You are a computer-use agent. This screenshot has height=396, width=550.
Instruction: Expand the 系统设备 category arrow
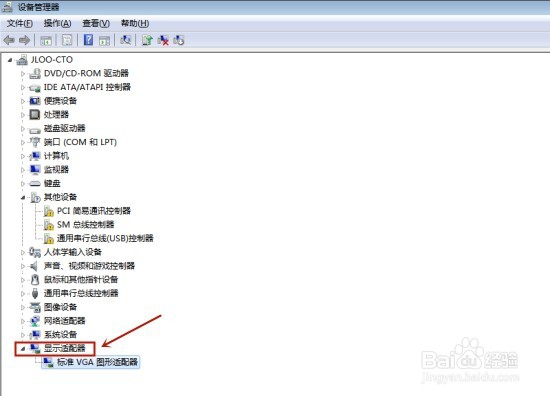pos(23,335)
